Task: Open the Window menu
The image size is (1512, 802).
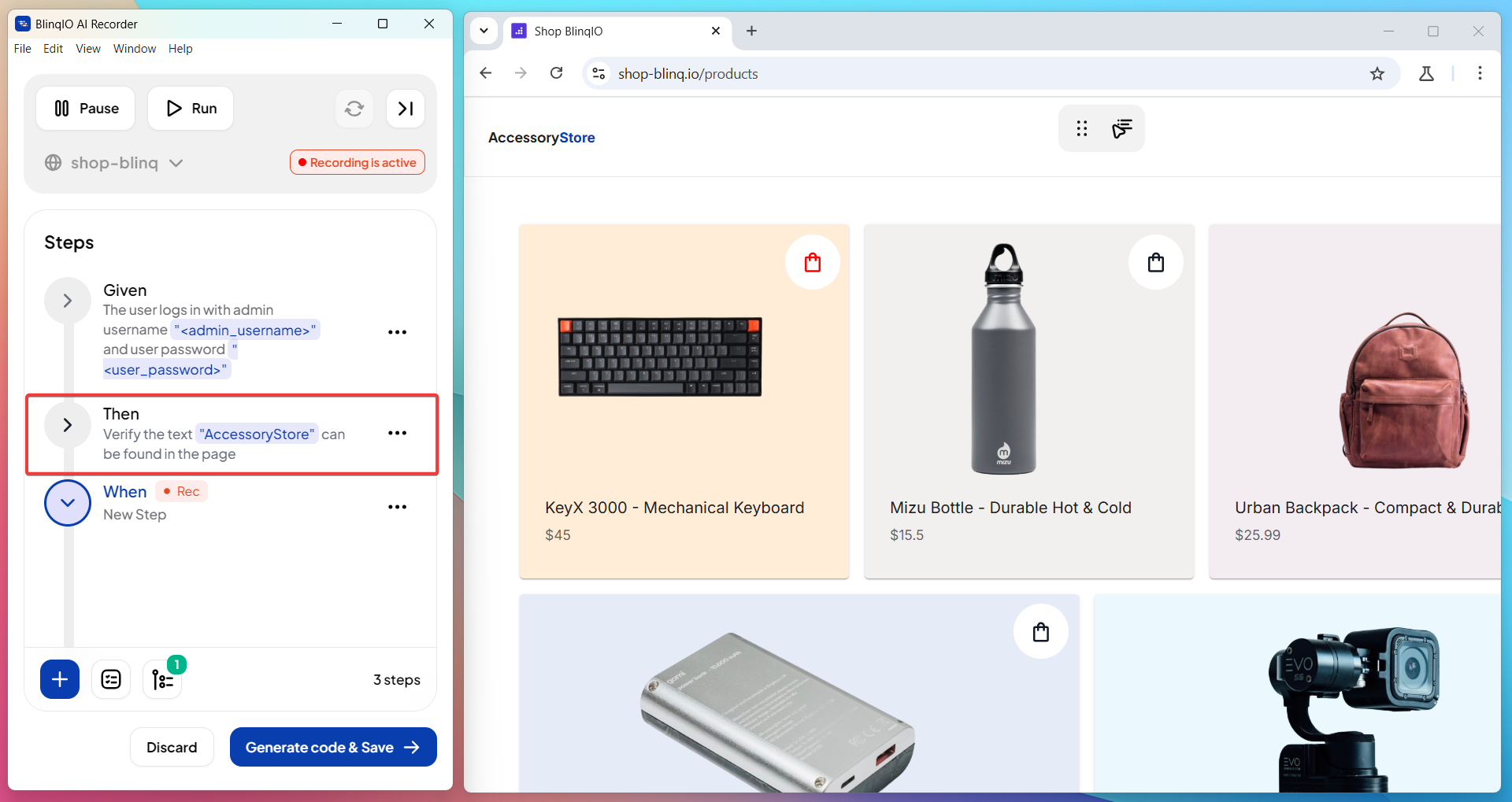Action: point(135,49)
